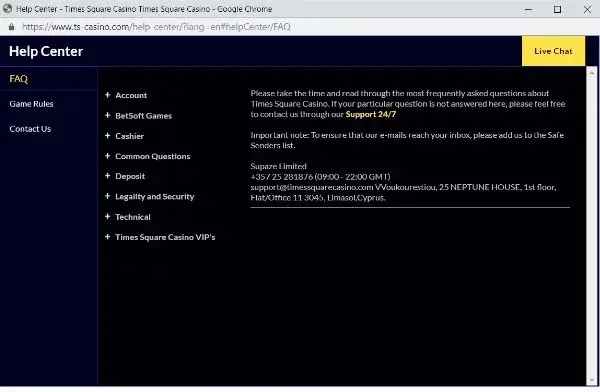
Task: Click the plus icon beside Legality and Security
Action: (x=108, y=196)
